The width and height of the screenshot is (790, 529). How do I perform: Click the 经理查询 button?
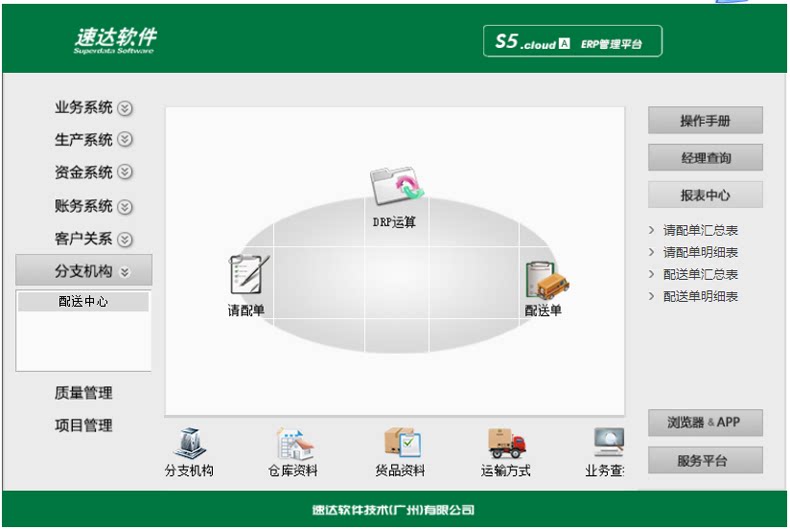click(705, 158)
